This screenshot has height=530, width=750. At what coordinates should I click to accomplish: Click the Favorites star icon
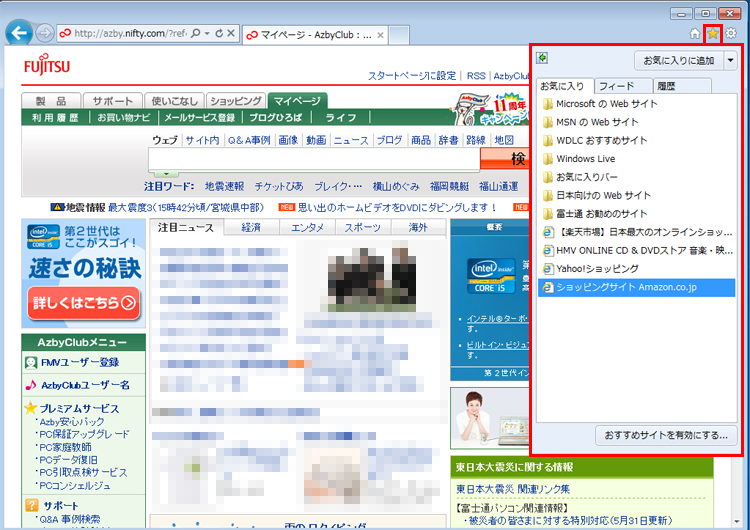click(x=713, y=33)
